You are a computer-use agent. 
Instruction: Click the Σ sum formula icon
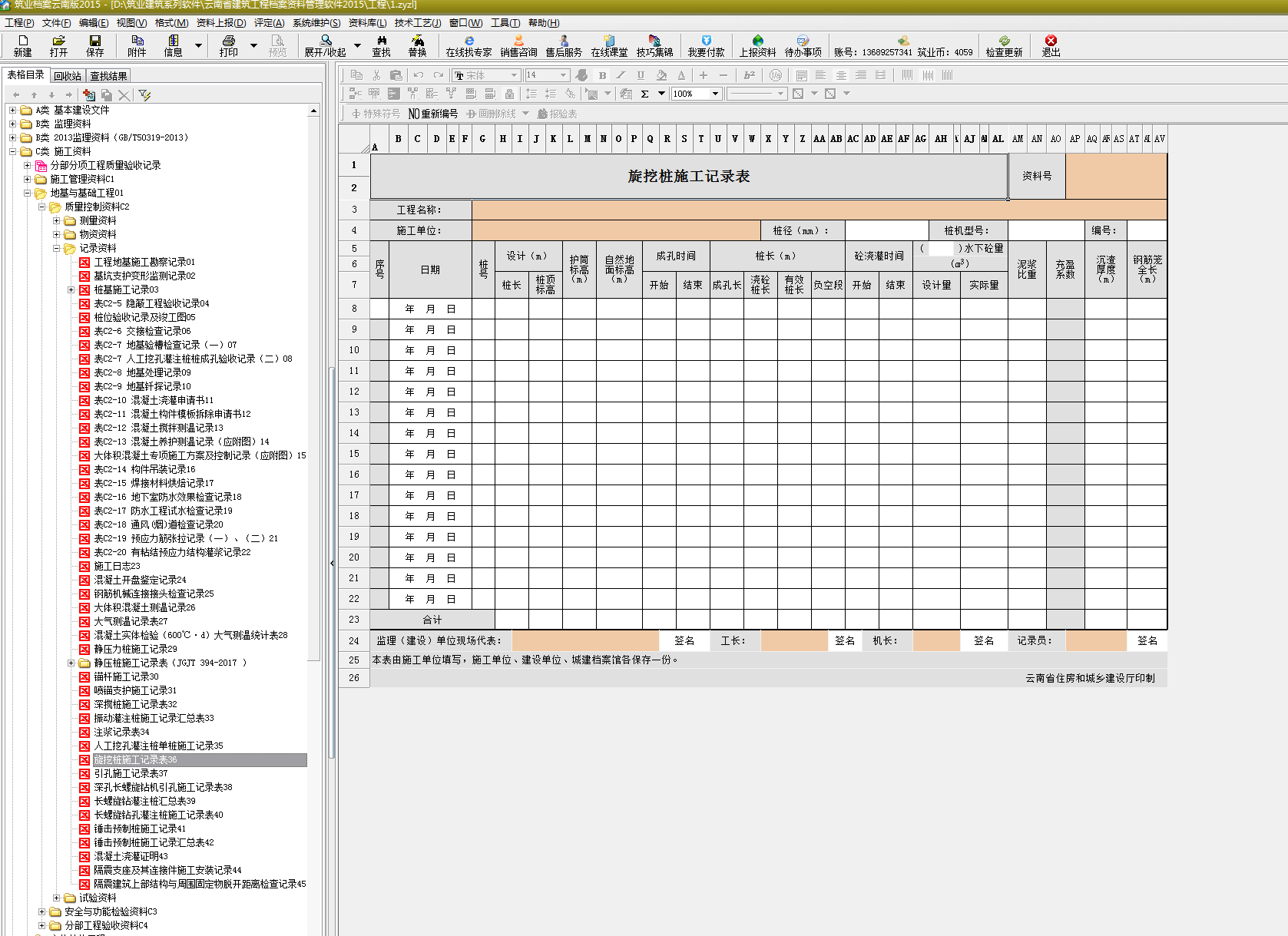644,94
